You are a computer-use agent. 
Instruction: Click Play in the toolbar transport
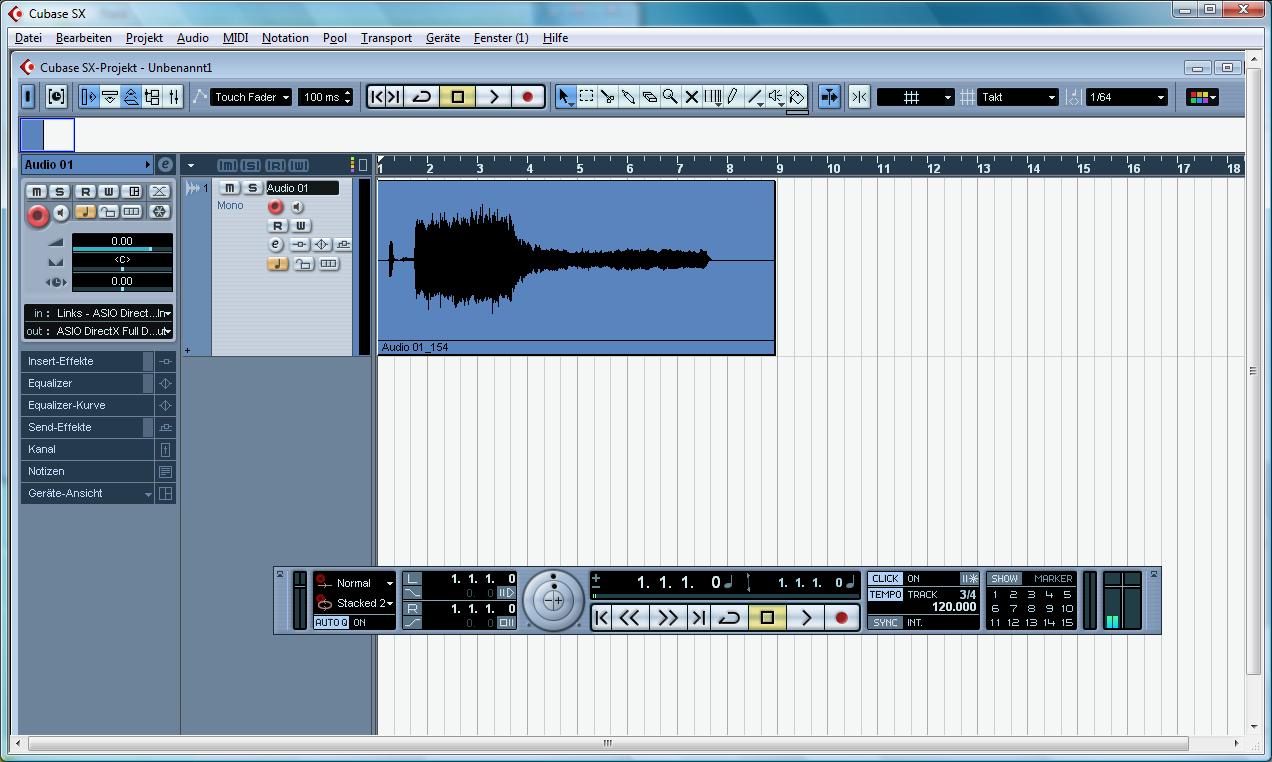pyautogui.click(x=493, y=97)
